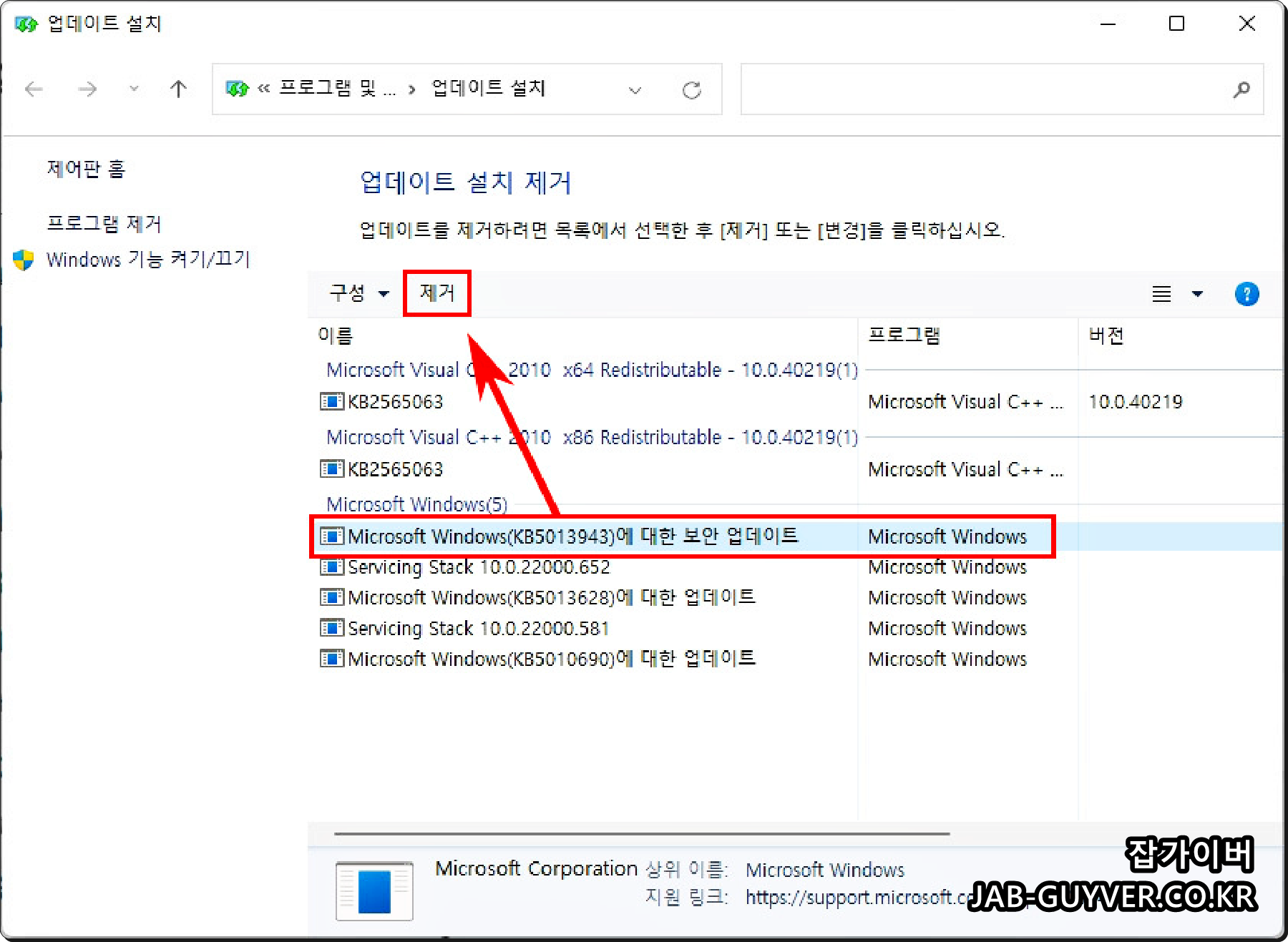Open the 구성 dropdown menu
This screenshot has height=942, width=1288.
click(359, 293)
